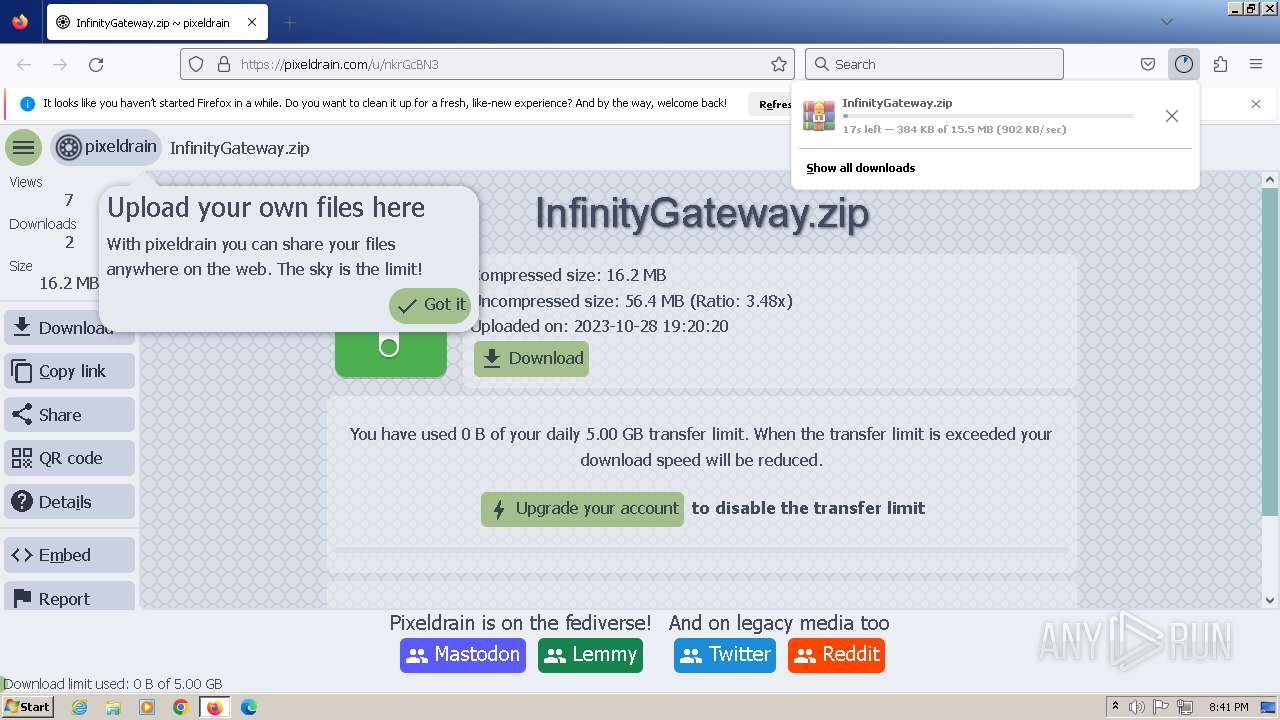This screenshot has height=720, width=1280.
Task: Bookmark this page with the star icon
Action: (779, 64)
